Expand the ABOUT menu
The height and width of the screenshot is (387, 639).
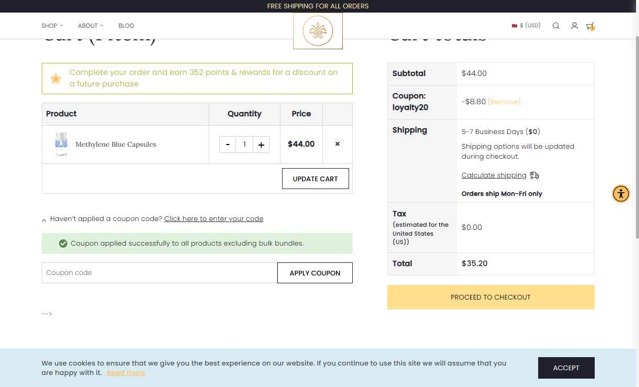[x=90, y=25]
